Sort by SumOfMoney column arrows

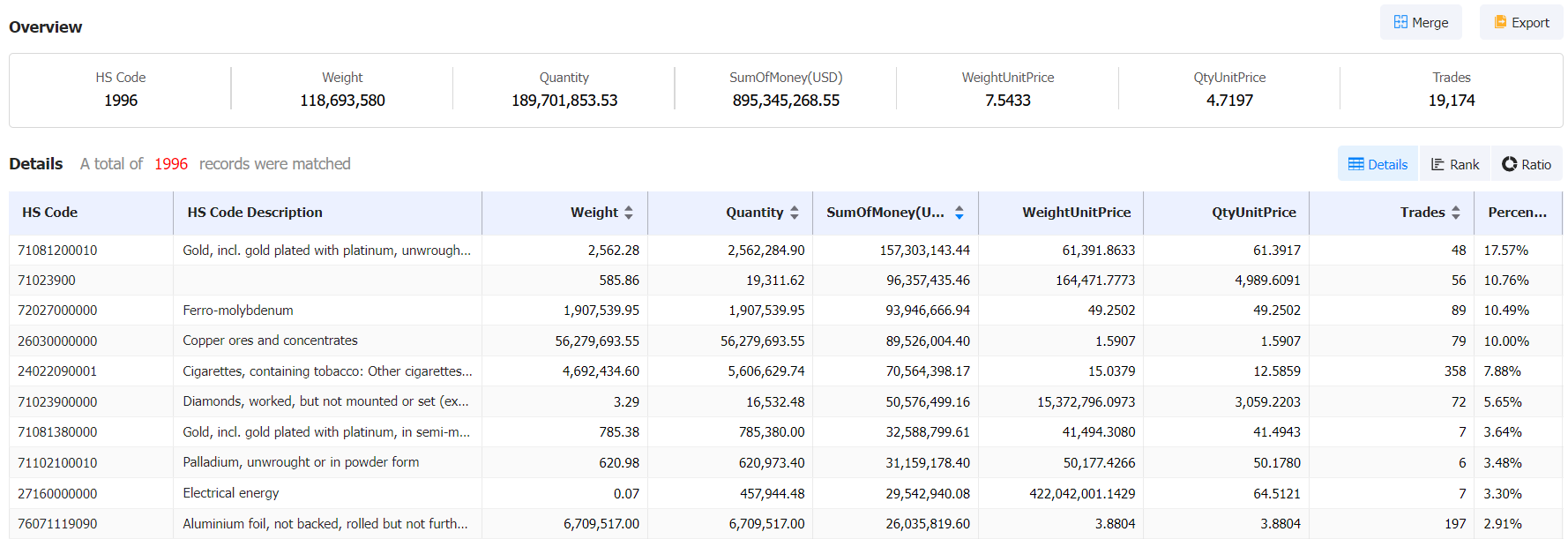[x=959, y=213]
